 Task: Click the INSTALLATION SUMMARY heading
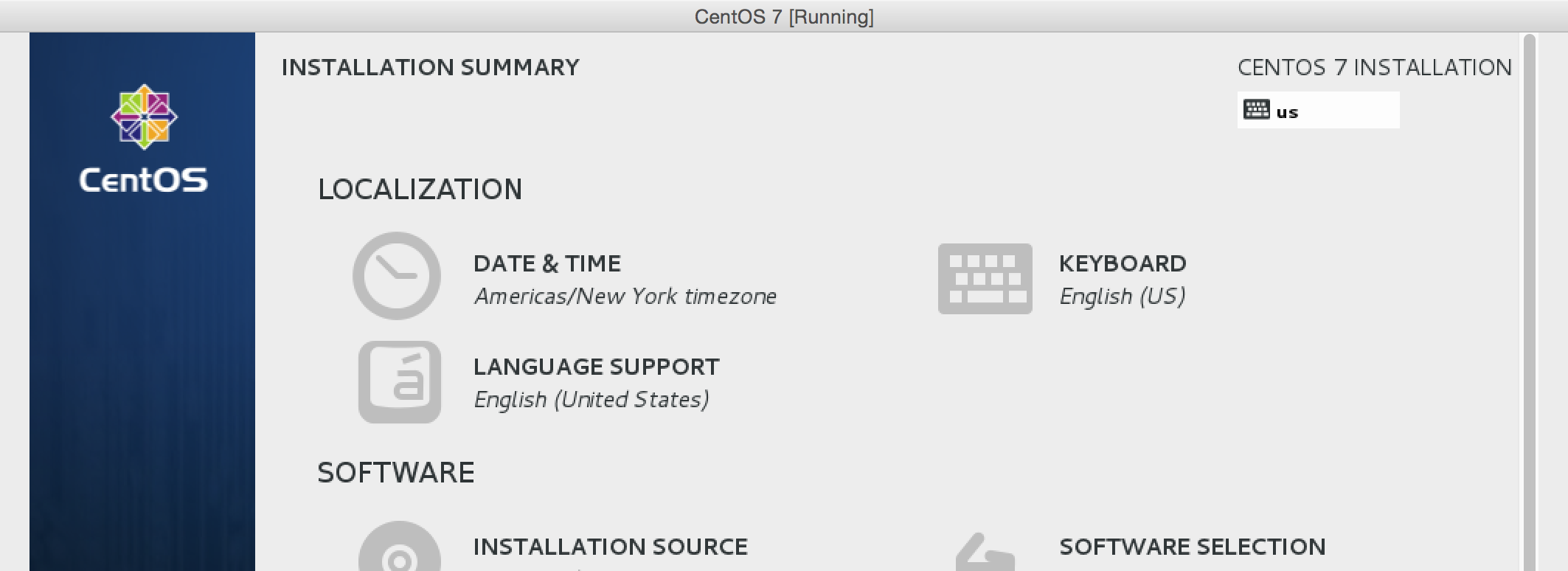pyautogui.click(x=431, y=67)
